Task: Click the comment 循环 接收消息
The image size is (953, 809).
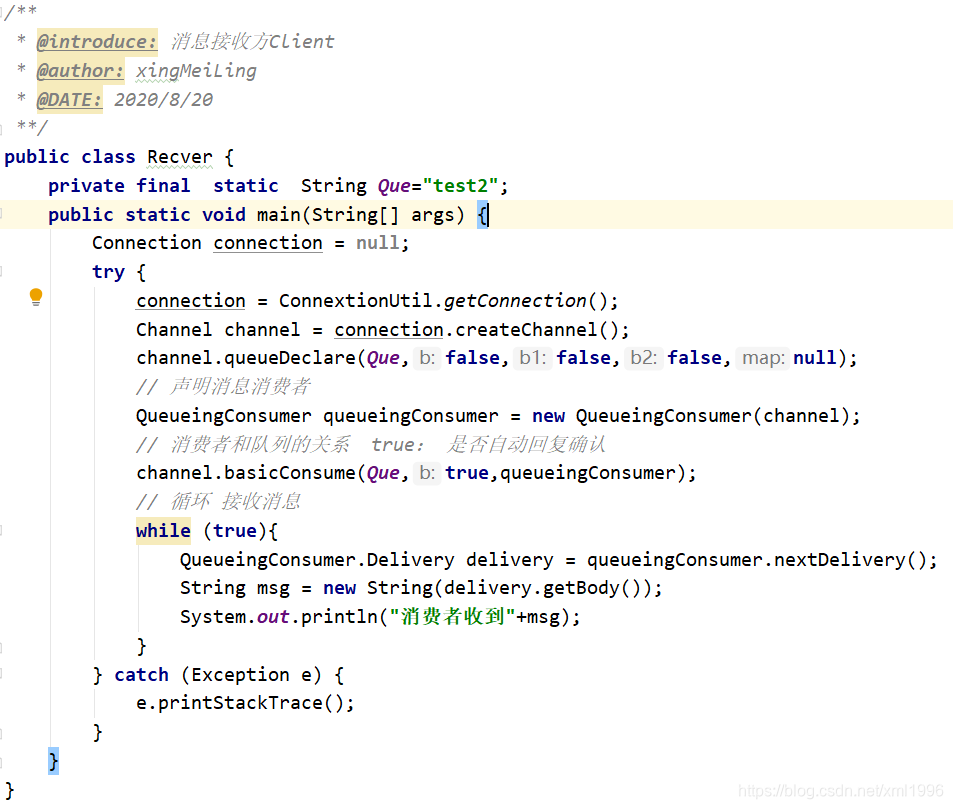Action: tap(235, 501)
